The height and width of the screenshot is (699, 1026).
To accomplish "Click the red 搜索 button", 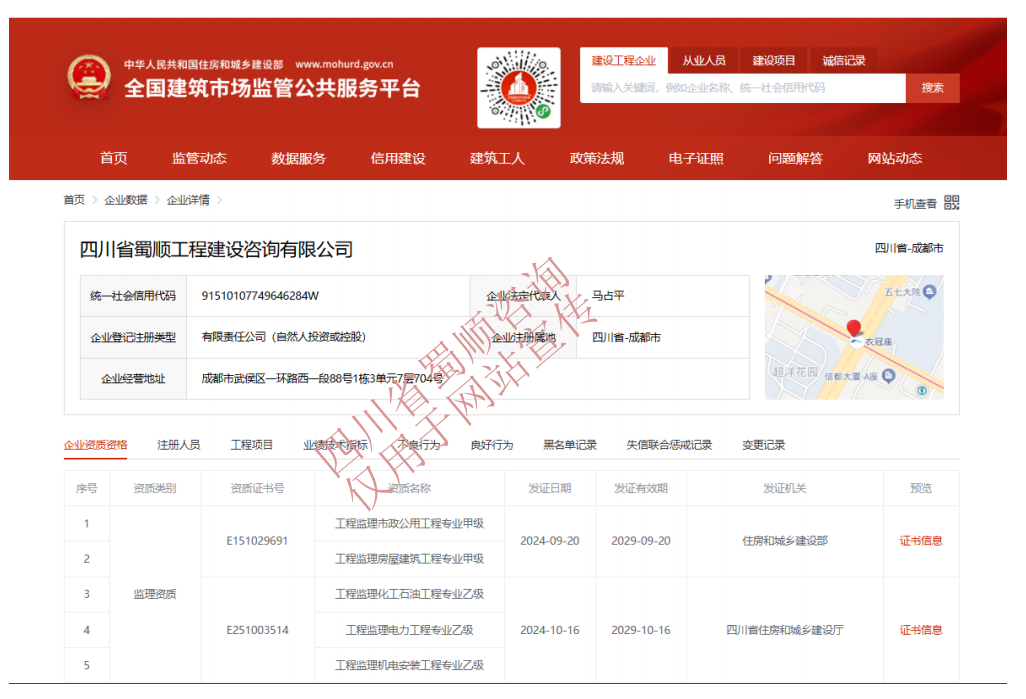I will coord(932,88).
